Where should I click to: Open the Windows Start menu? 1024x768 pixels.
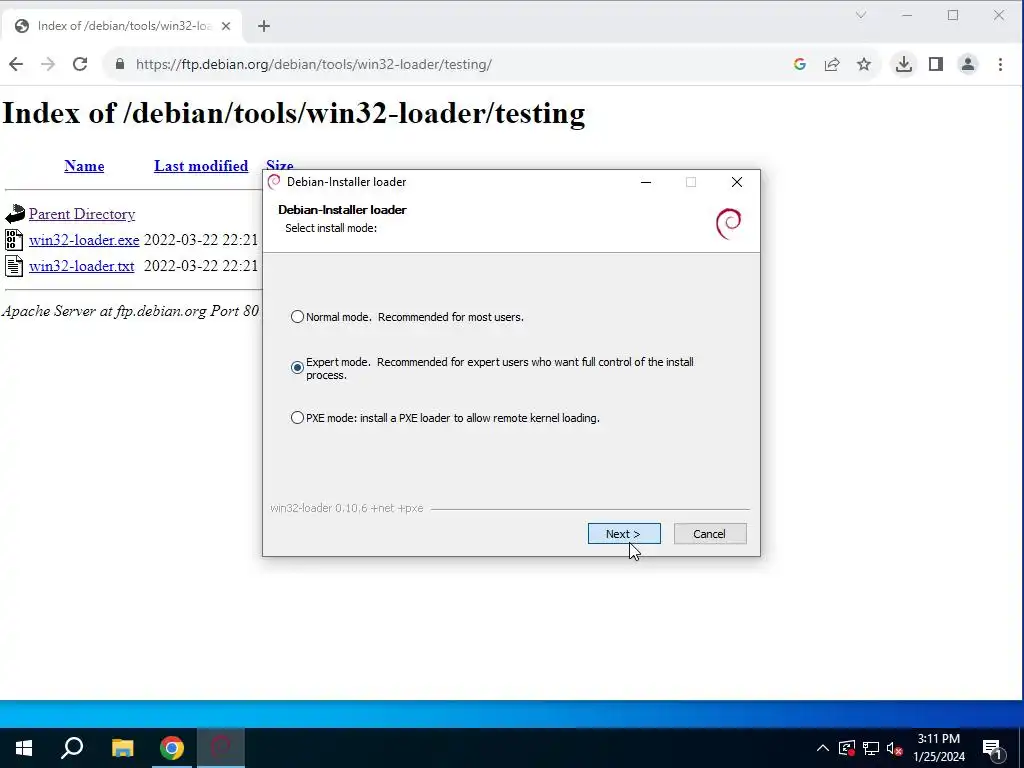coord(24,748)
